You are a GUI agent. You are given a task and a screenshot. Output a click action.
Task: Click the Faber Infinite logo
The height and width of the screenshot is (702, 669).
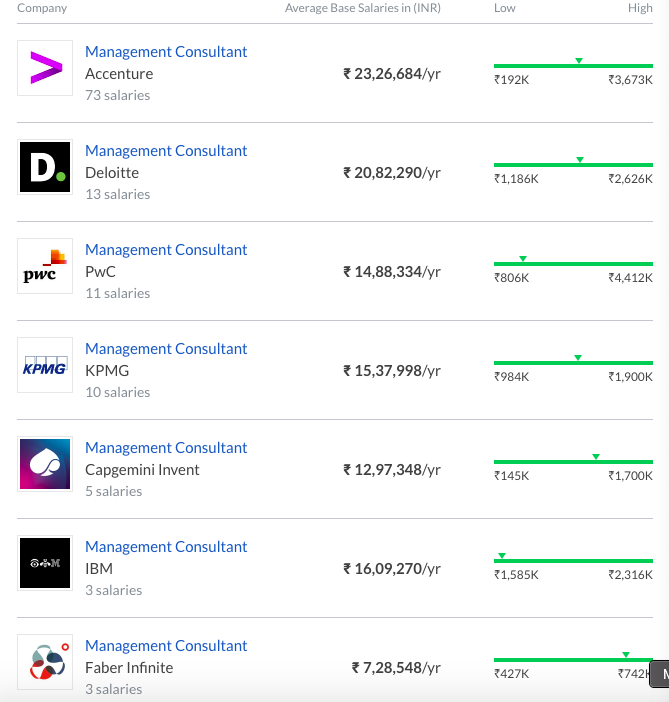tap(45, 662)
